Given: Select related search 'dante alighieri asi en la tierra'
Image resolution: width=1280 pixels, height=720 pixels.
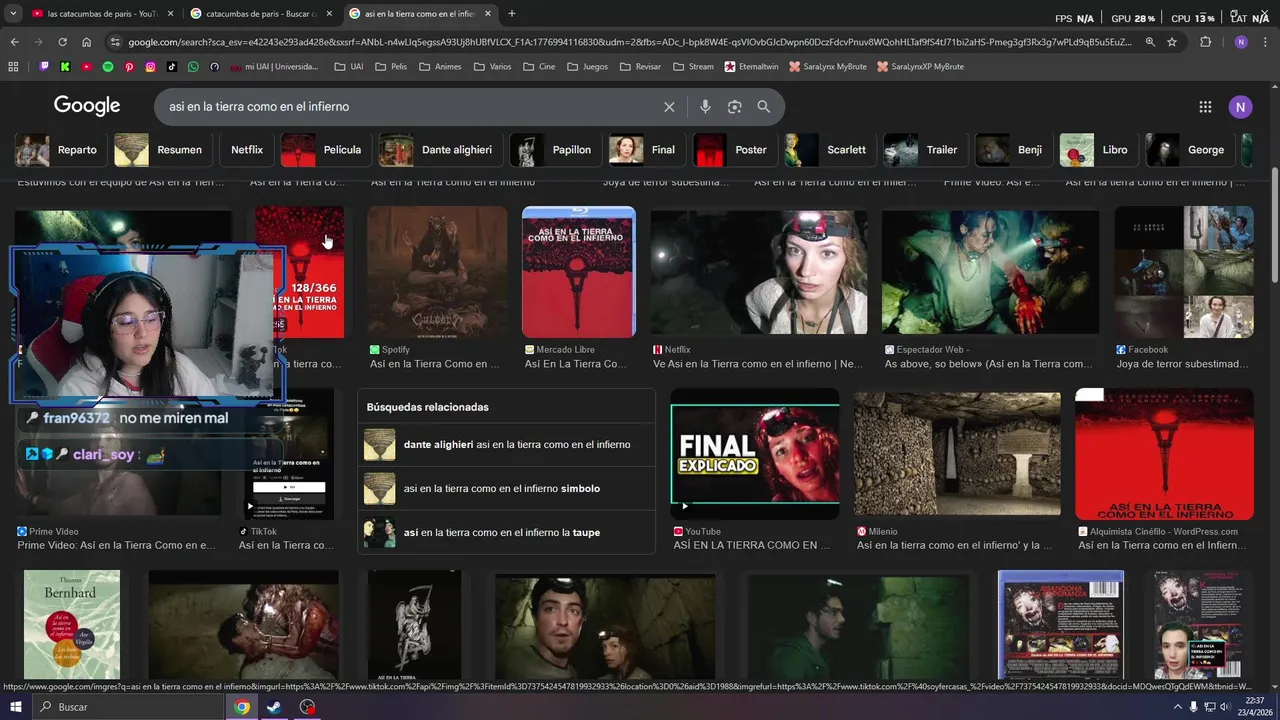Looking at the screenshot, I should coord(506,445).
